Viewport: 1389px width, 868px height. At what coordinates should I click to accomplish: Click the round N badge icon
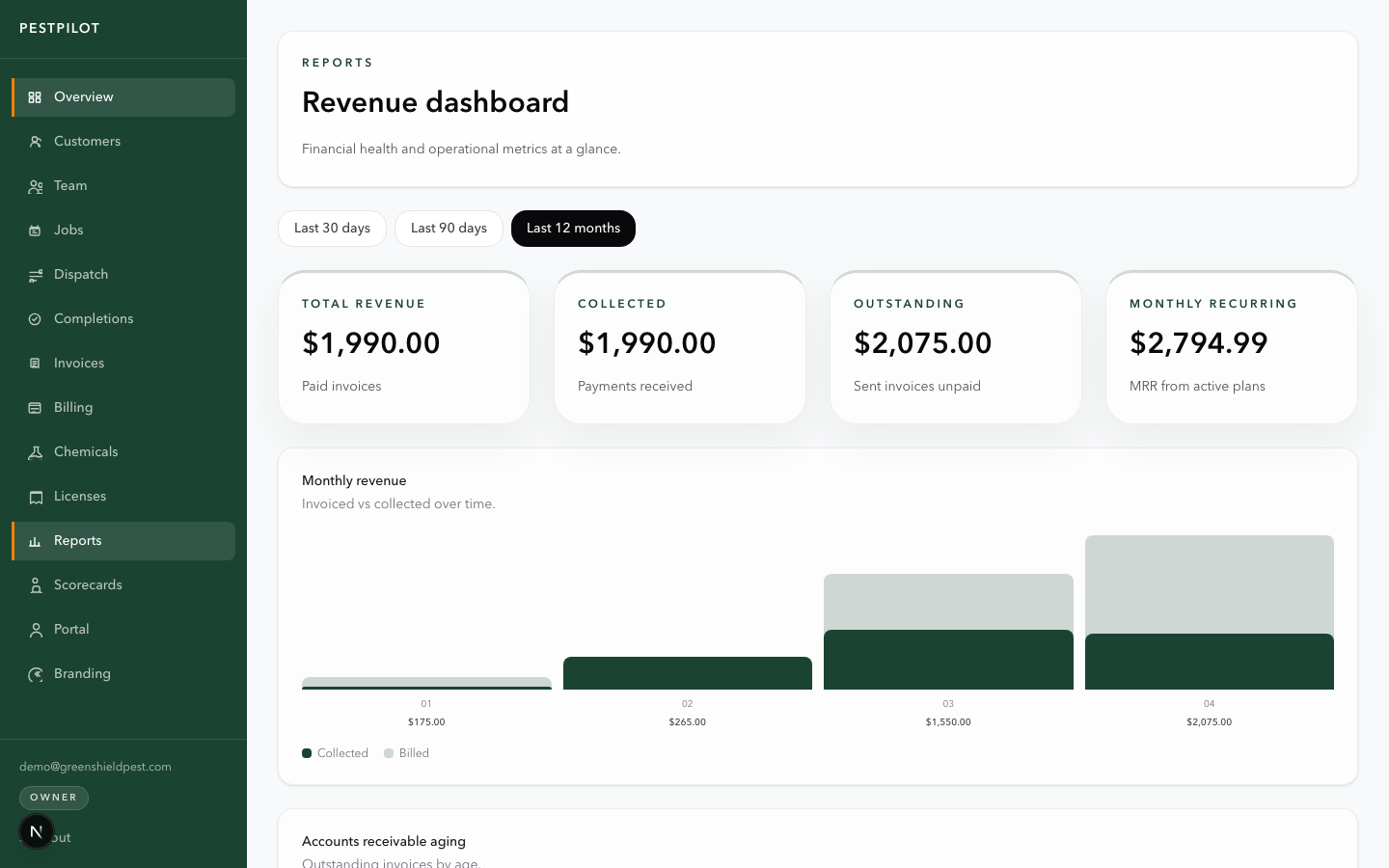click(x=37, y=831)
